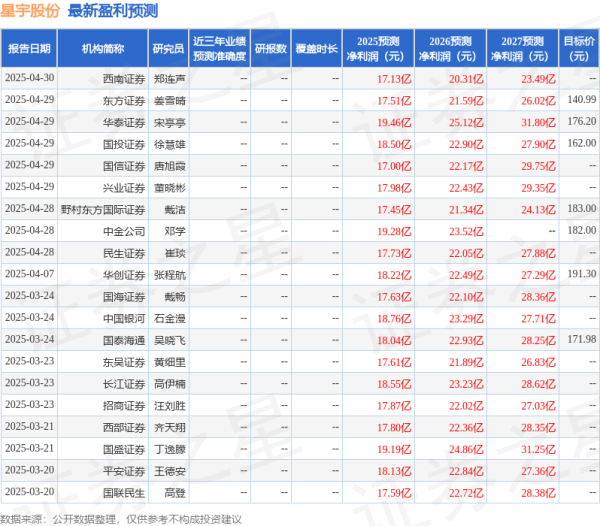Select the 191.30 target price cell
This screenshot has width=600, height=526.
[x=579, y=275]
